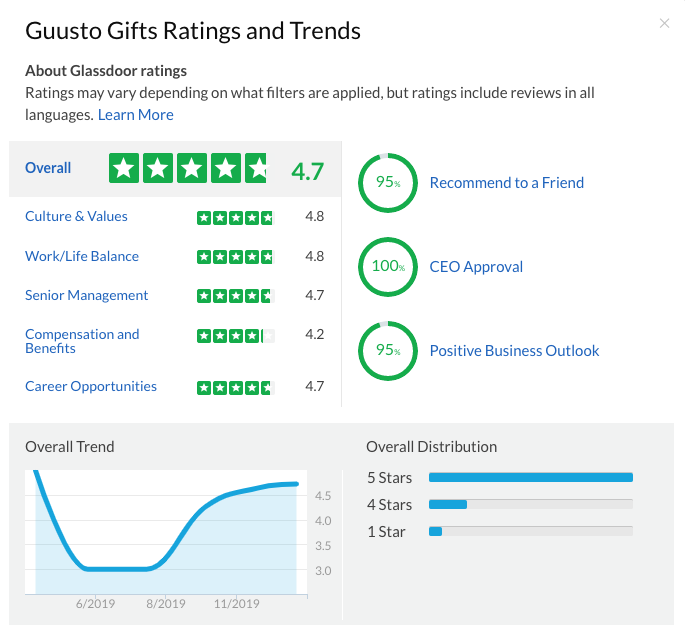This screenshot has width=685, height=636.
Task: Click the 4.5 y-axis label
Action: [323, 496]
